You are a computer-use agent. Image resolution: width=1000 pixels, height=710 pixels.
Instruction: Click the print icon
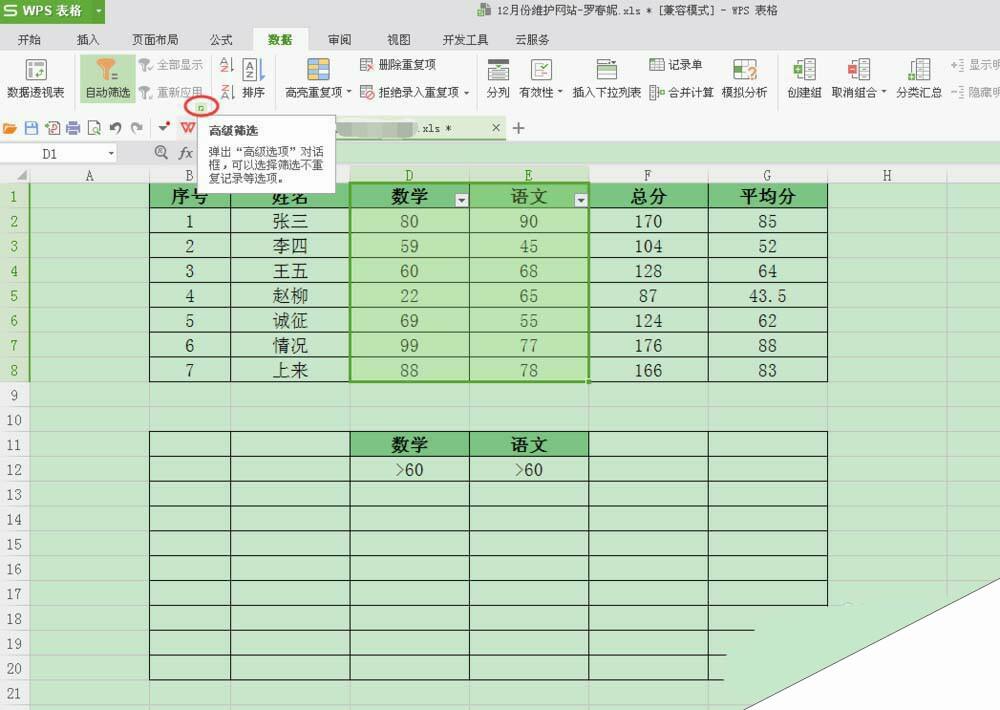73,128
